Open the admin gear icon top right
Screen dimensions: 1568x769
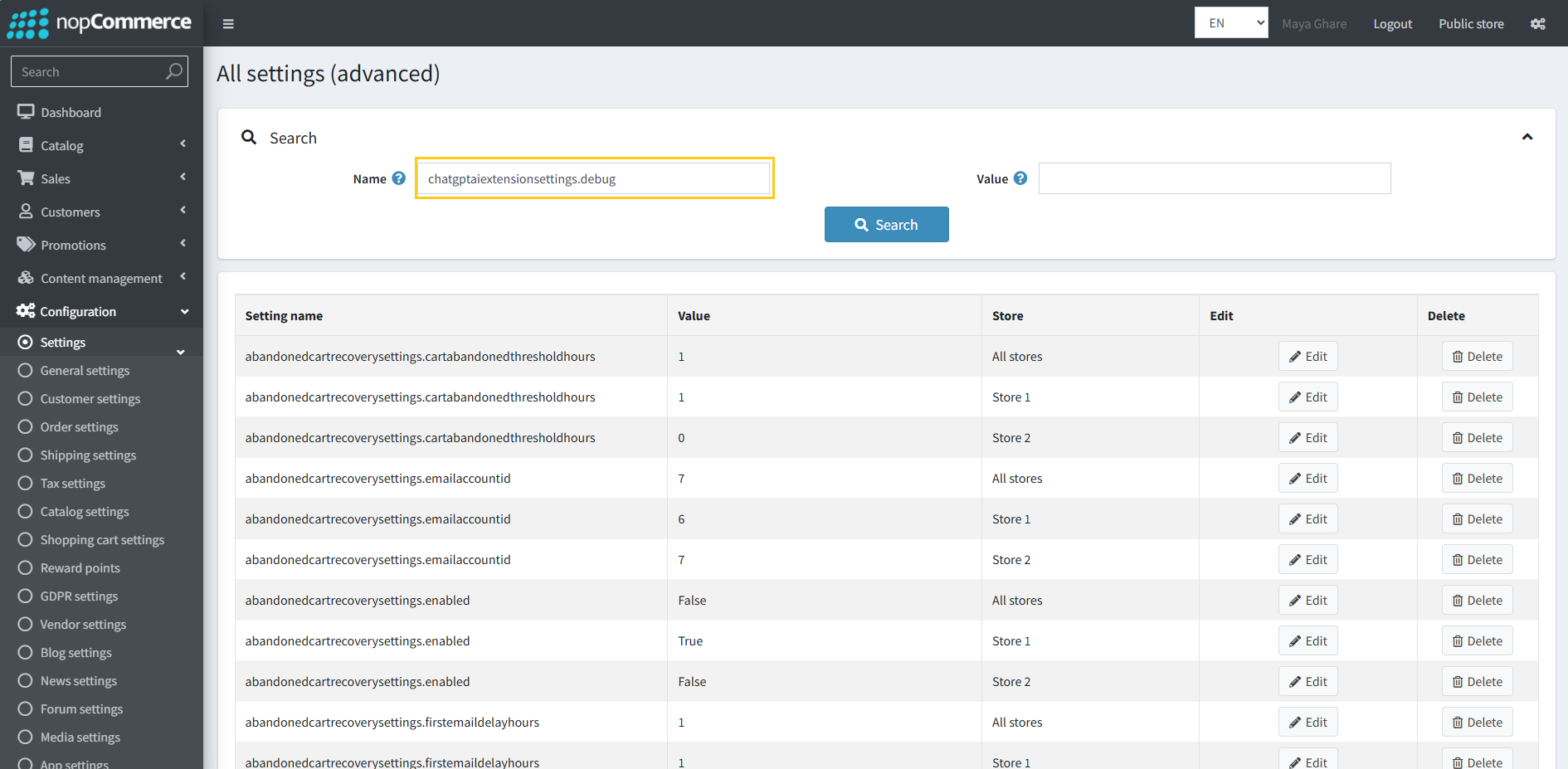(x=1538, y=23)
